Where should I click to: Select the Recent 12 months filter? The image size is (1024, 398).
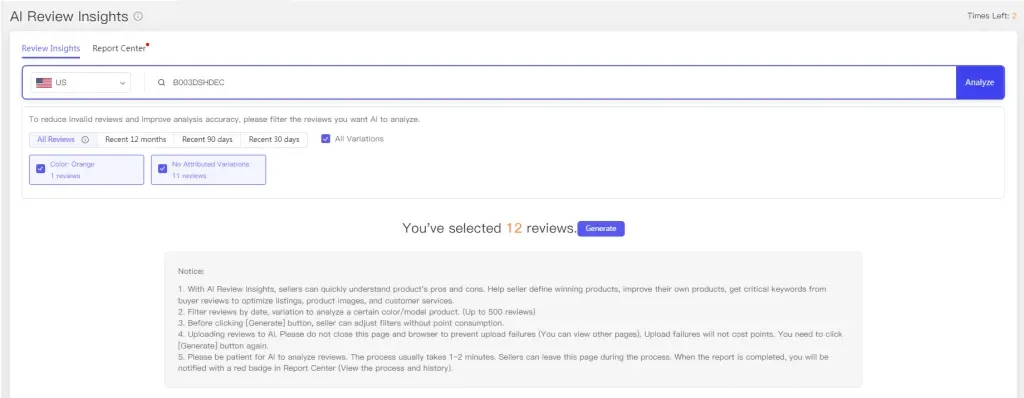point(136,139)
